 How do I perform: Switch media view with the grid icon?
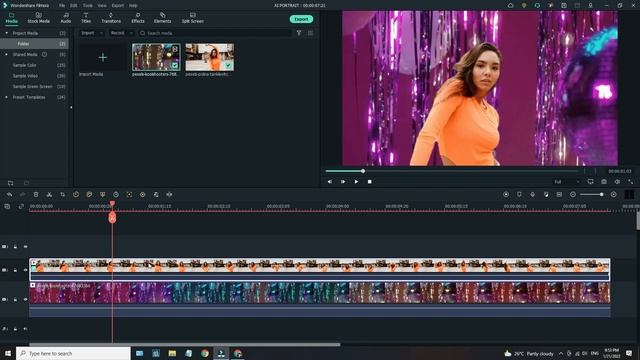(x=311, y=33)
